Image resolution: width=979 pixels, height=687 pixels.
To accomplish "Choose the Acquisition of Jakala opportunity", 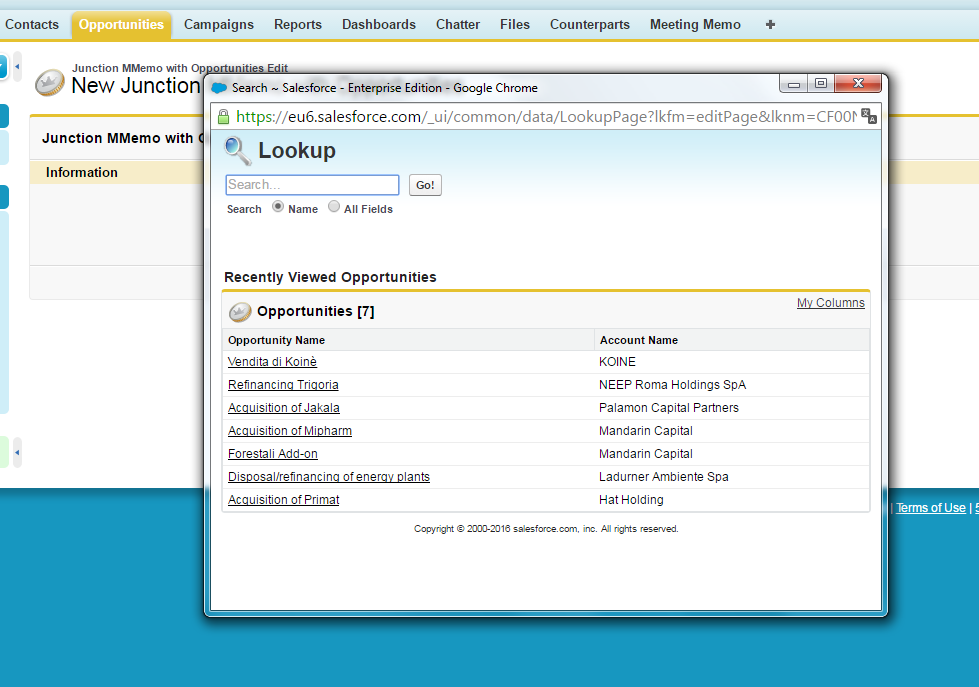I will click(x=284, y=408).
